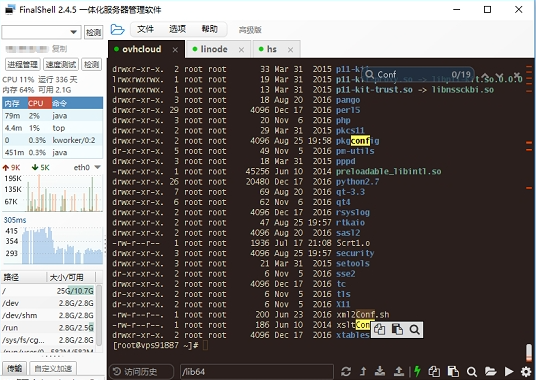Viewport: 536px width, 380px height.
Task: Click the highlighted pkgconfig entry
Action: point(358,141)
